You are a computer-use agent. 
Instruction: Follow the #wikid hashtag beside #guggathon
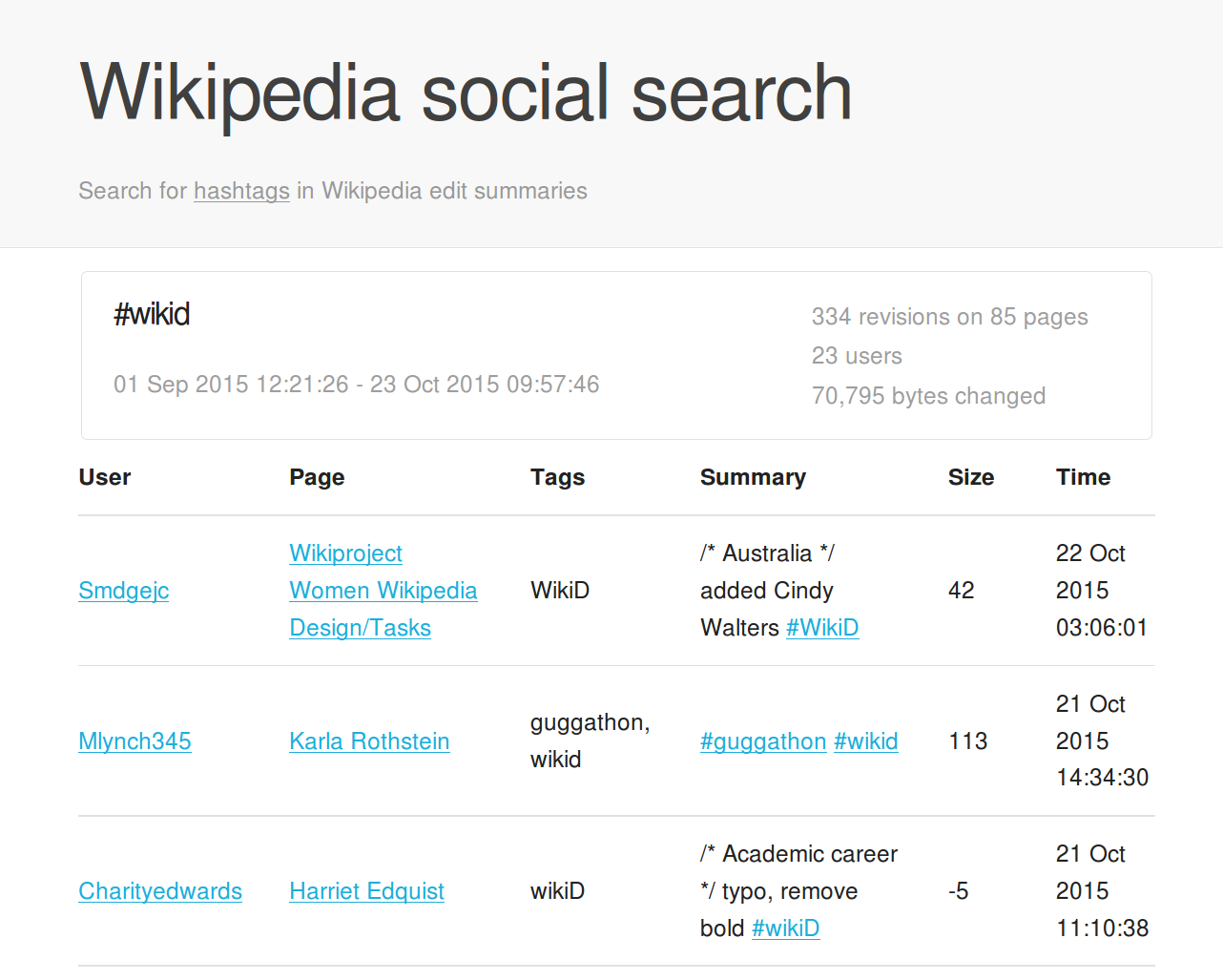[866, 741]
